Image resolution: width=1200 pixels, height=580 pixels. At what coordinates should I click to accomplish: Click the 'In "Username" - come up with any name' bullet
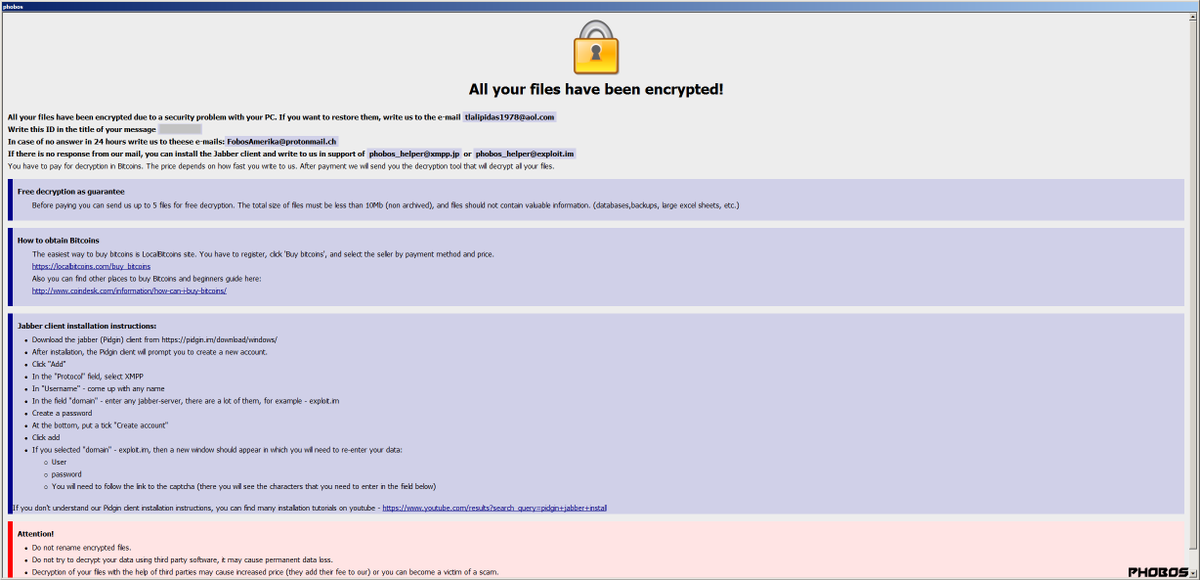click(x=98, y=388)
